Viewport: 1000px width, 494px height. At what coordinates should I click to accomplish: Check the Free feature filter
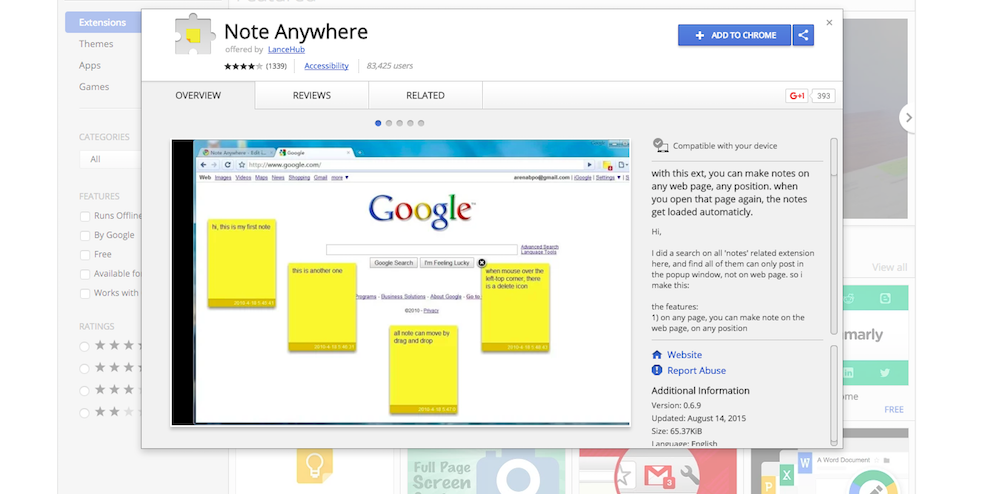85,255
